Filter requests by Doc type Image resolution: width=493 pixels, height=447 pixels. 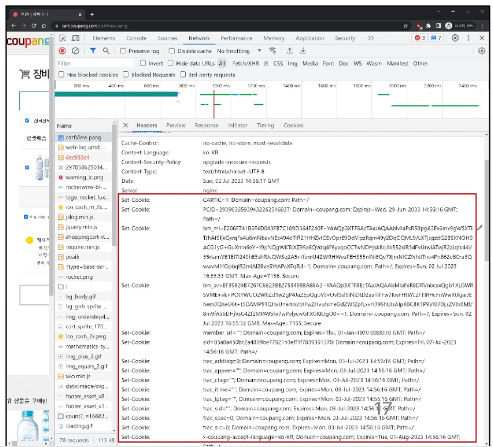tap(344, 63)
